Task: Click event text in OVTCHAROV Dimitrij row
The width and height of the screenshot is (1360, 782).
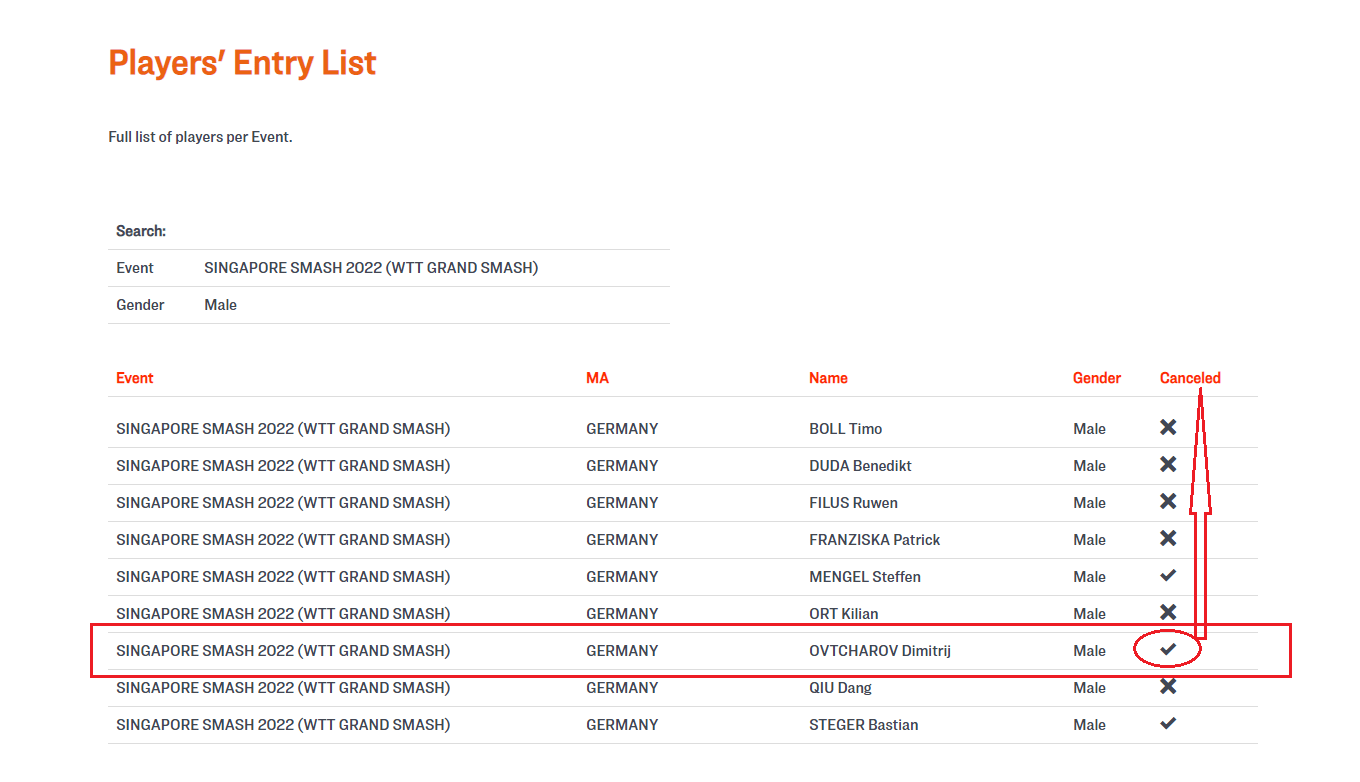Action: coord(283,651)
